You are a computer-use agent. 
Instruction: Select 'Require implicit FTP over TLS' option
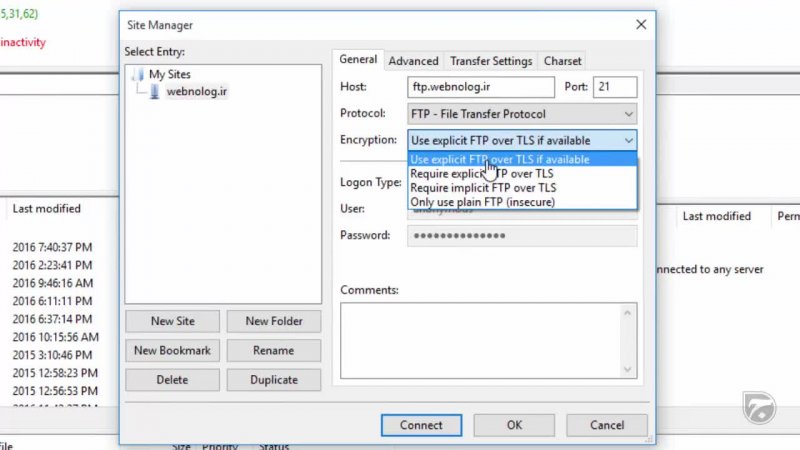483,188
